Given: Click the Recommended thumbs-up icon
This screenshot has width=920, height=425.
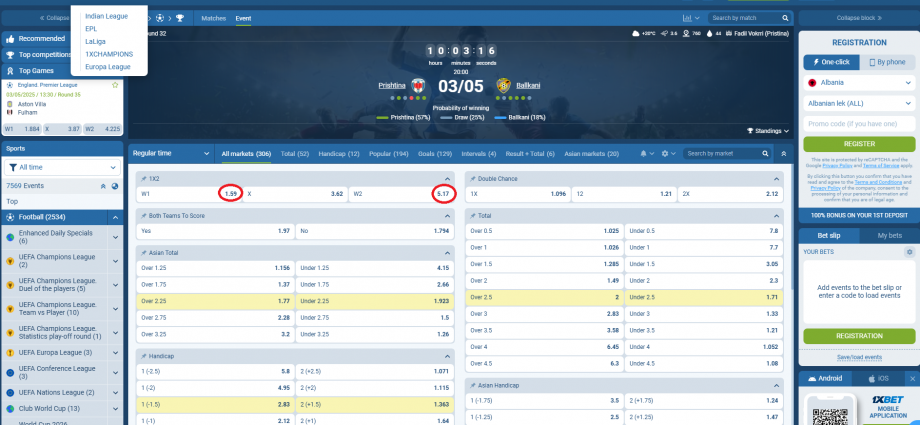Looking at the screenshot, I should click(9, 39).
